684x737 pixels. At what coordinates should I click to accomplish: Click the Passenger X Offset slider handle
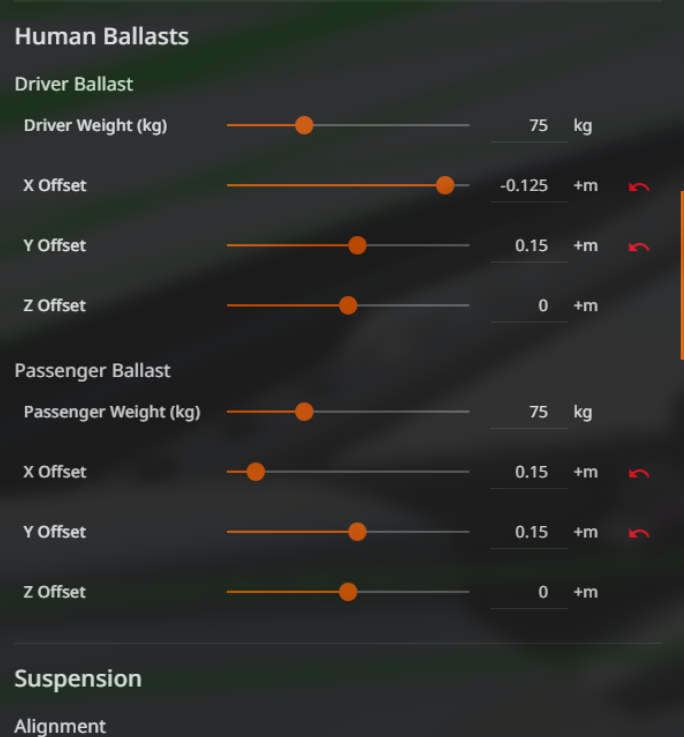pos(255,471)
